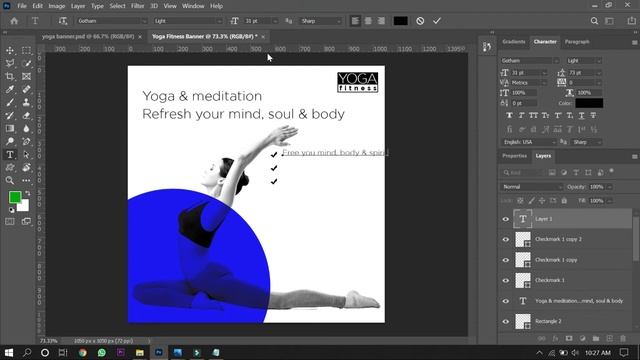This screenshot has width=640, height=360.
Task: Toggle Underline in Character panel
Action: tap(581, 116)
